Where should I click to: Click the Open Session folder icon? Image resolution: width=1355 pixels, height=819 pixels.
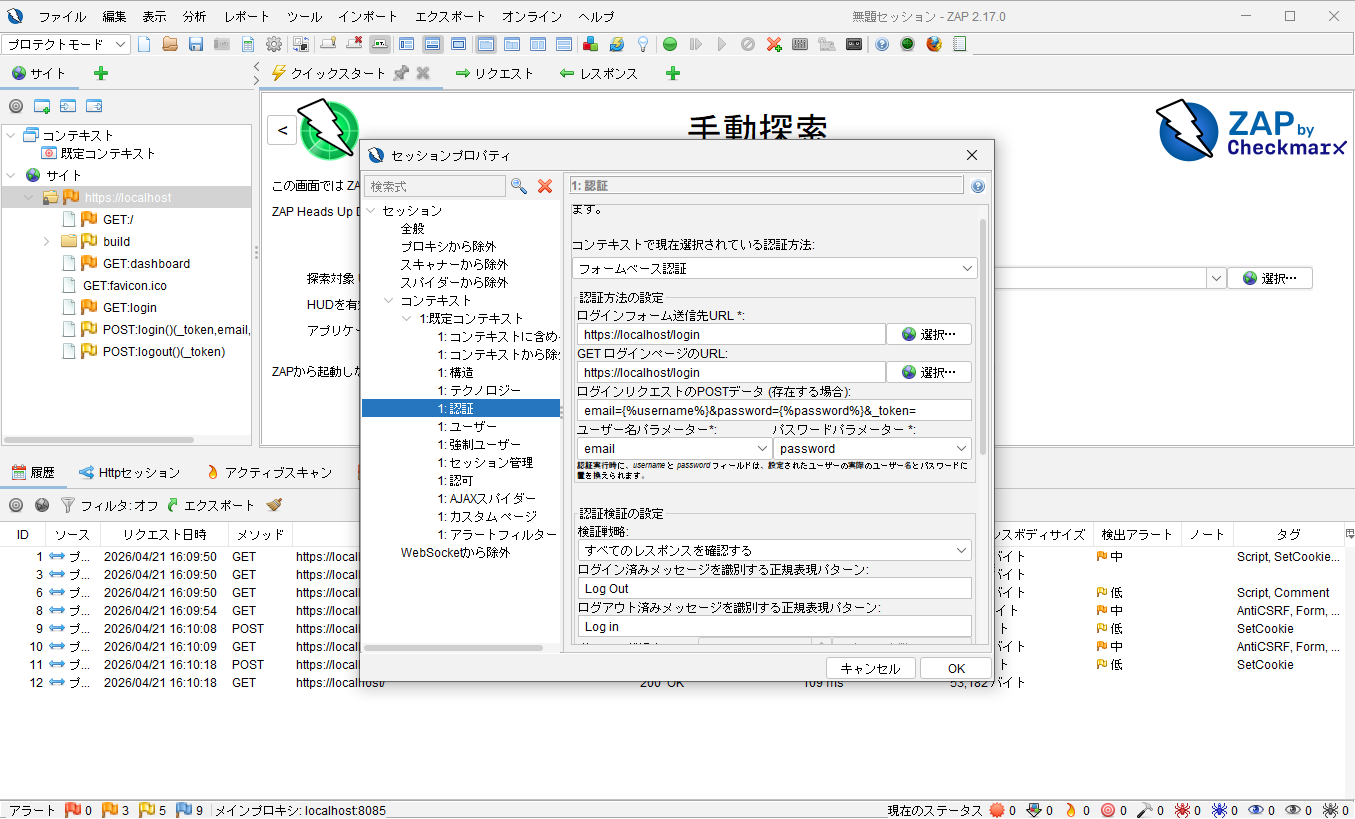(170, 44)
